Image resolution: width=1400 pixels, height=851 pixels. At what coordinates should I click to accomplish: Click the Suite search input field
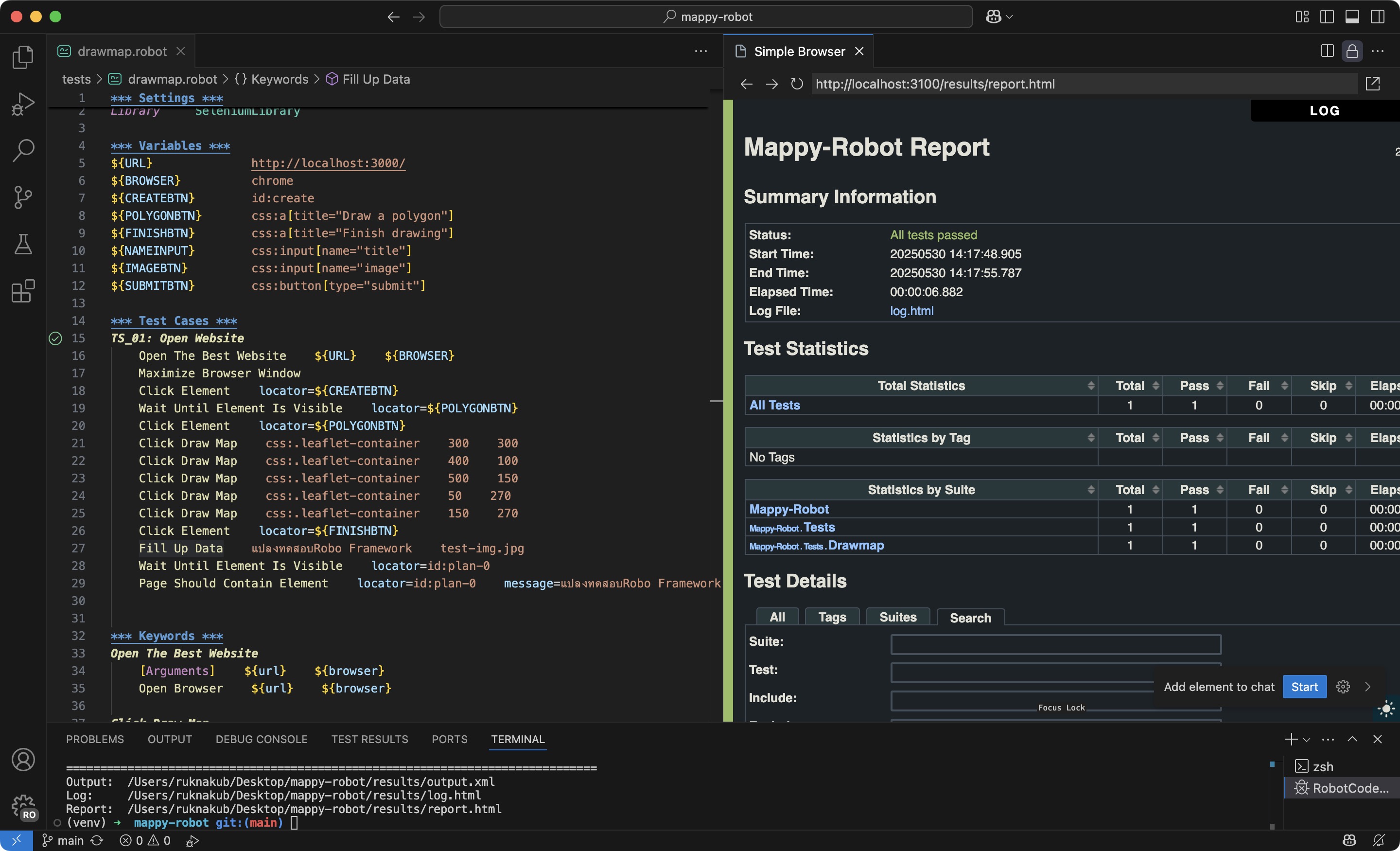click(x=1056, y=645)
